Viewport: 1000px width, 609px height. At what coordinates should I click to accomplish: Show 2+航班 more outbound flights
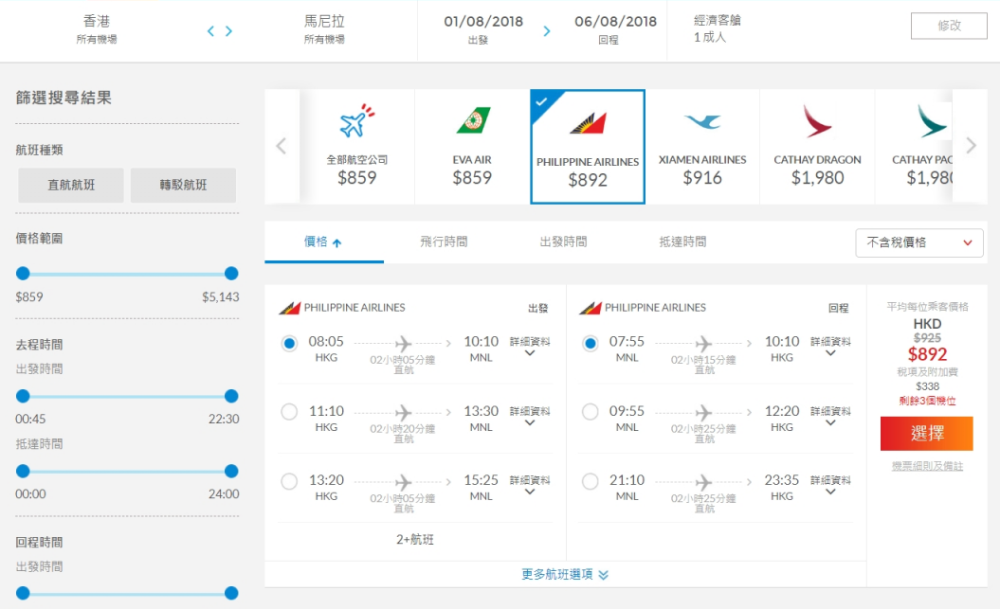(415, 539)
